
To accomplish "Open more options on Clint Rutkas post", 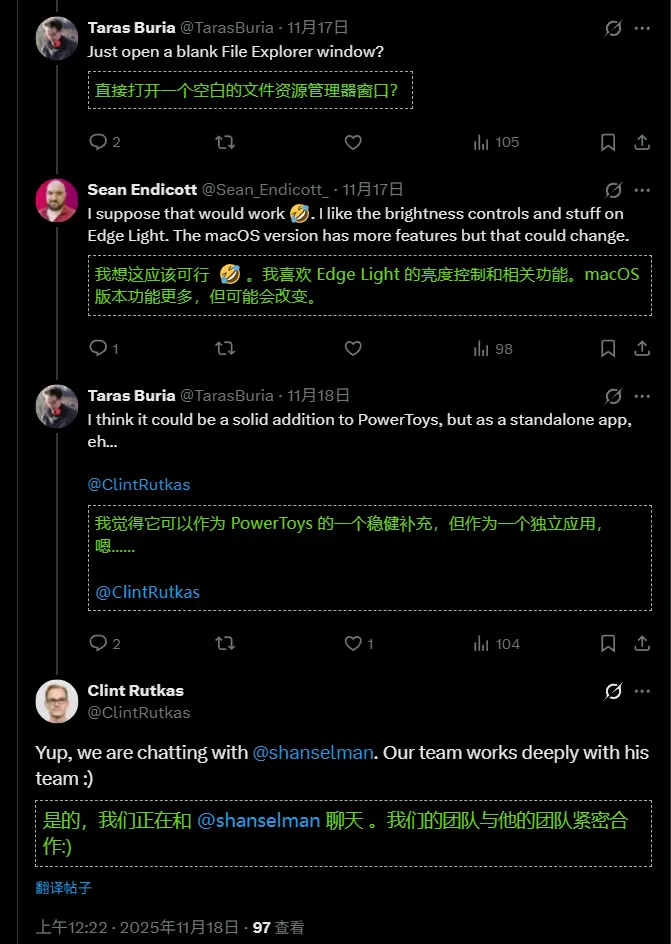I will coord(642,691).
